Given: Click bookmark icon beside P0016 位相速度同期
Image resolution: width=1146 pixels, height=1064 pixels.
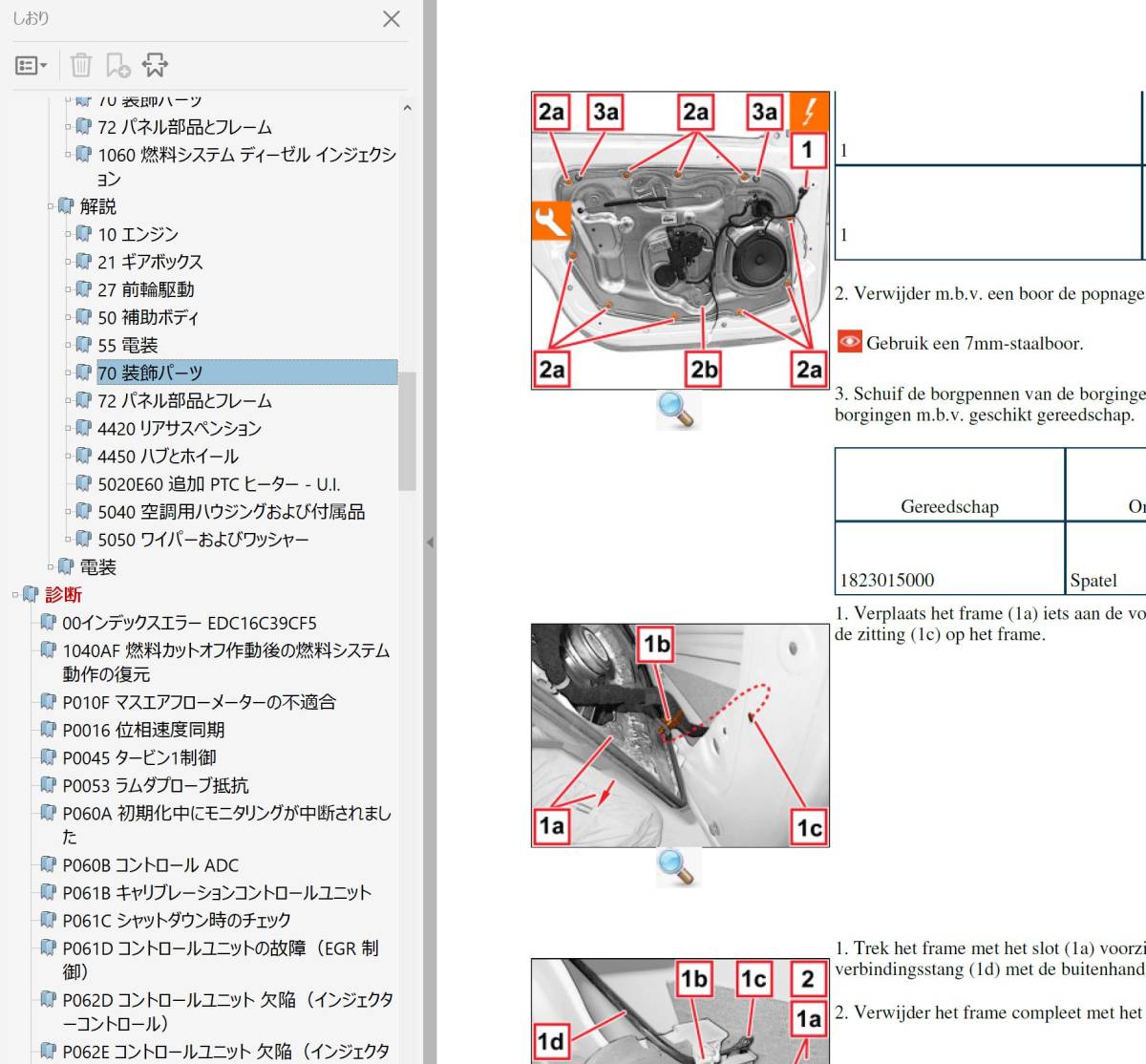Looking at the screenshot, I should [48, 729].
